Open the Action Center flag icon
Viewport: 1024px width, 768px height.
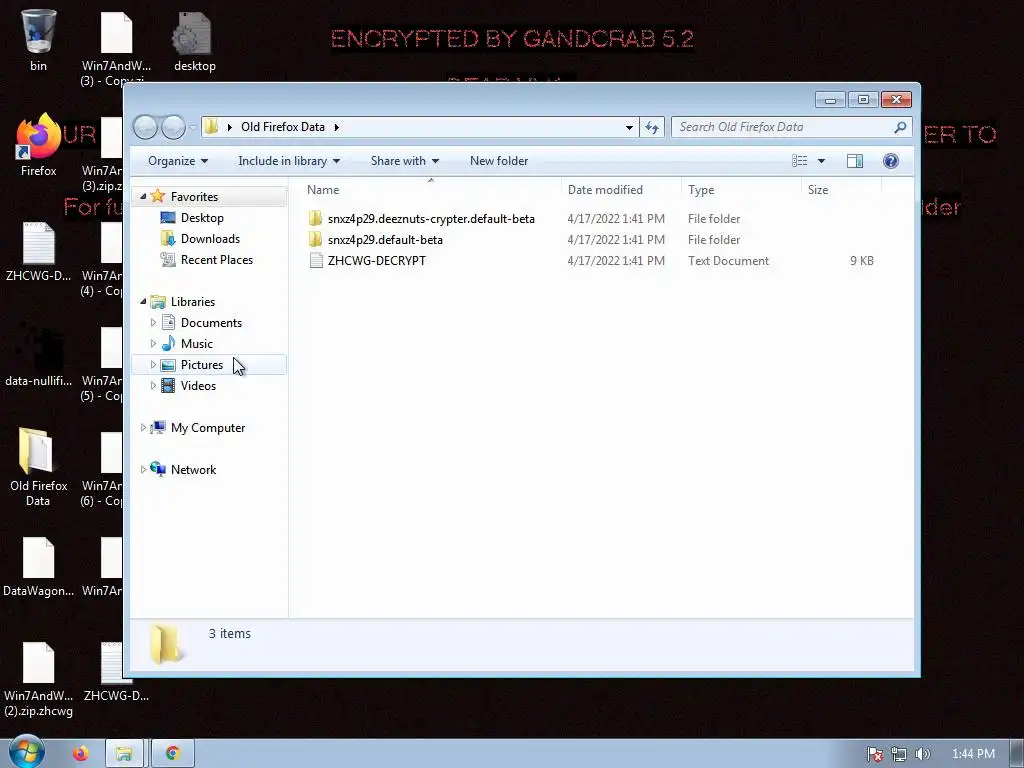[x=874, y=754]
